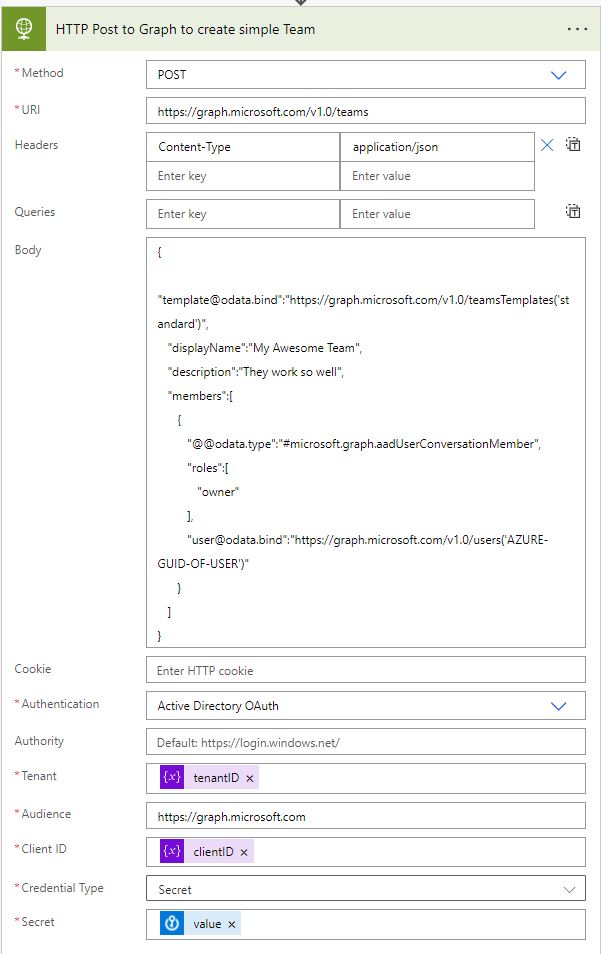Image resolution: width=601 pixels, height=954 pixels.
Task: Delete the Content-Type header row
Action: [547, 146]
